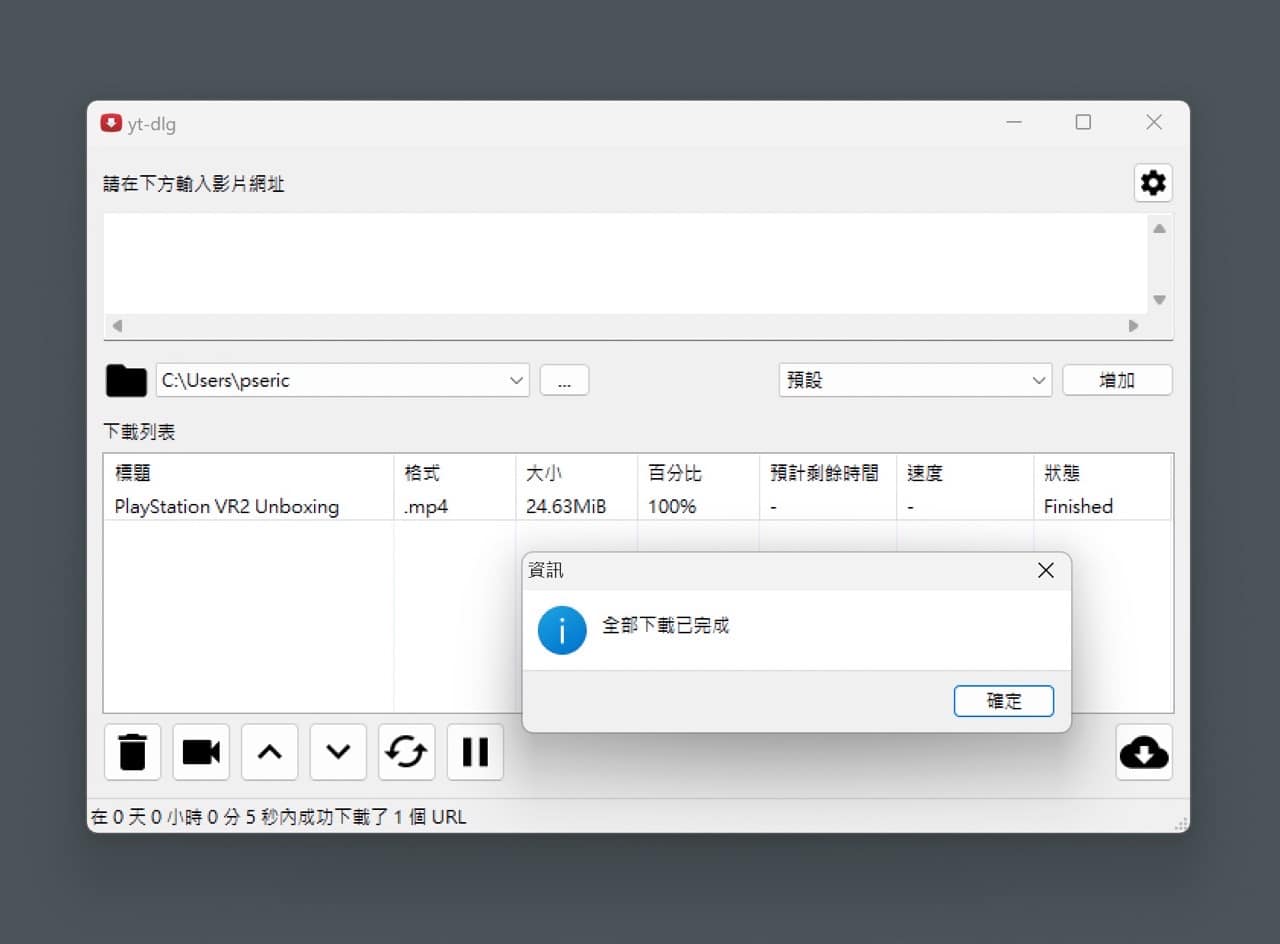Start download with the cloud download icon
1280x944 pixels.
(x=1144, y=752)
